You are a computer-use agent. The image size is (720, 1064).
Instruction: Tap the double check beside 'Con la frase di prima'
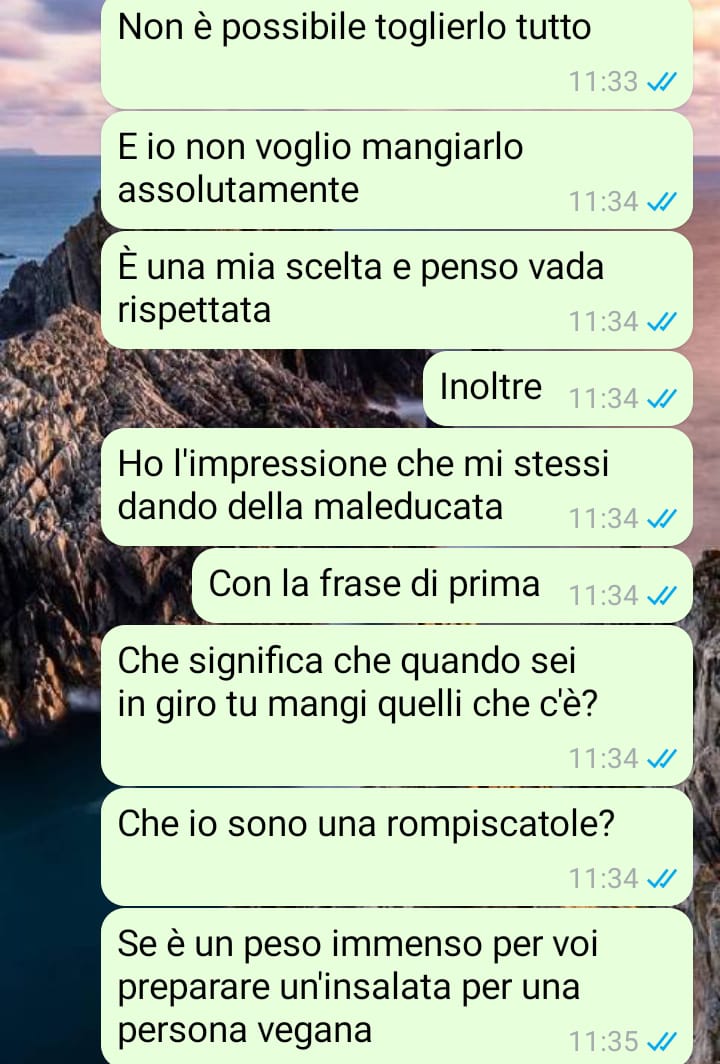pos(662,596)
